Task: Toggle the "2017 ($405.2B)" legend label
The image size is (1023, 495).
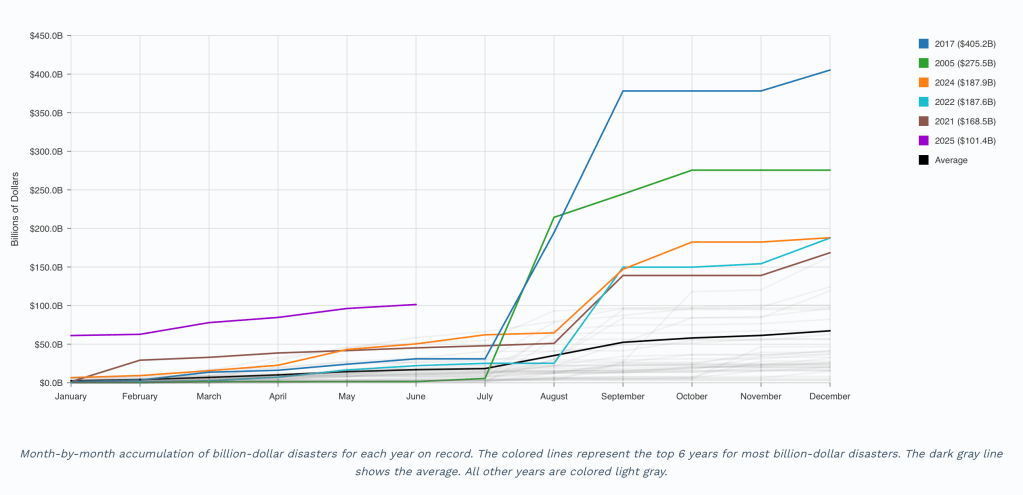Action: (965, 43)
